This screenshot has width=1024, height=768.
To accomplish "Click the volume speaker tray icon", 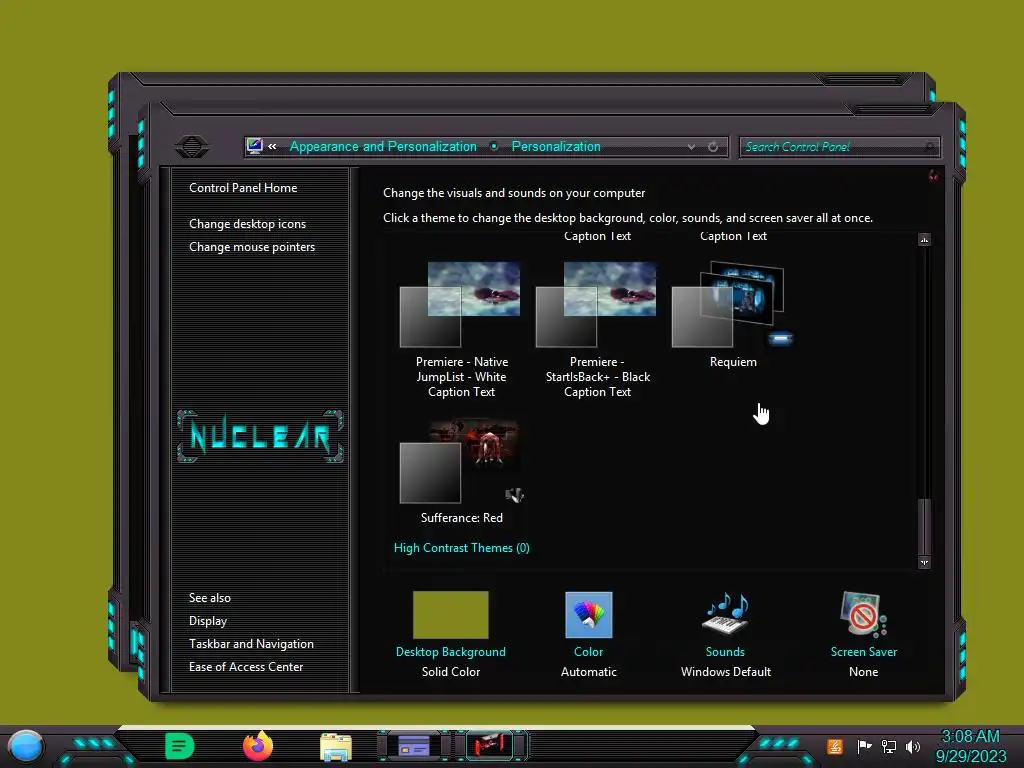I will point(913,746).
